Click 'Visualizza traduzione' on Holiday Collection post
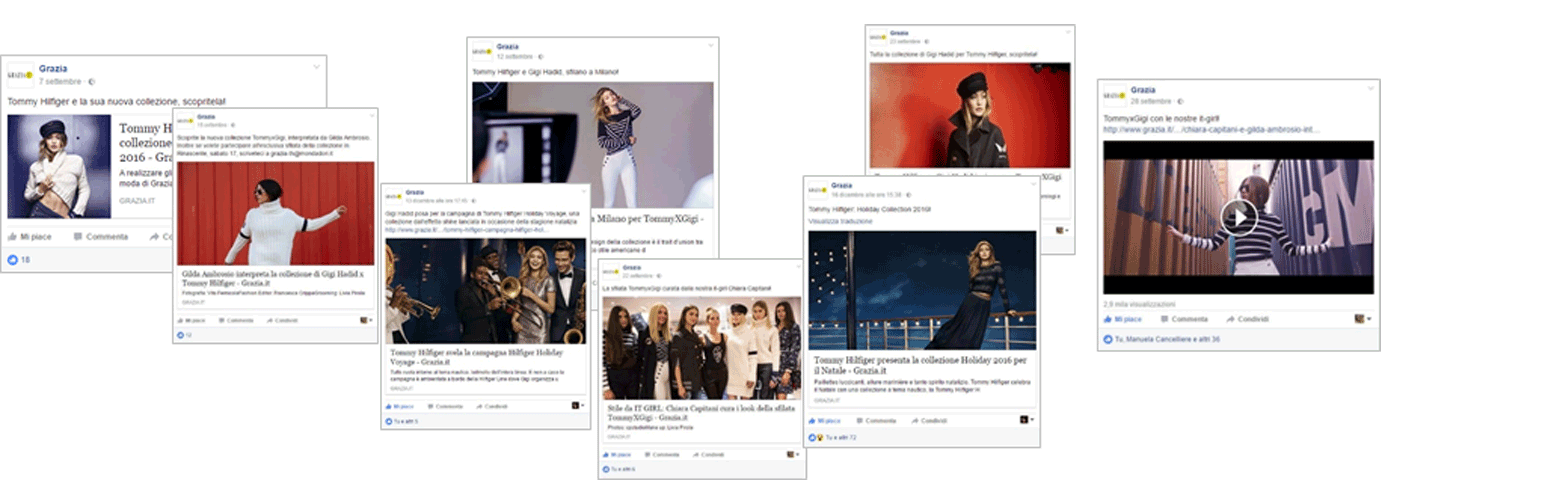1545x480 pixels. click(840, 221)
